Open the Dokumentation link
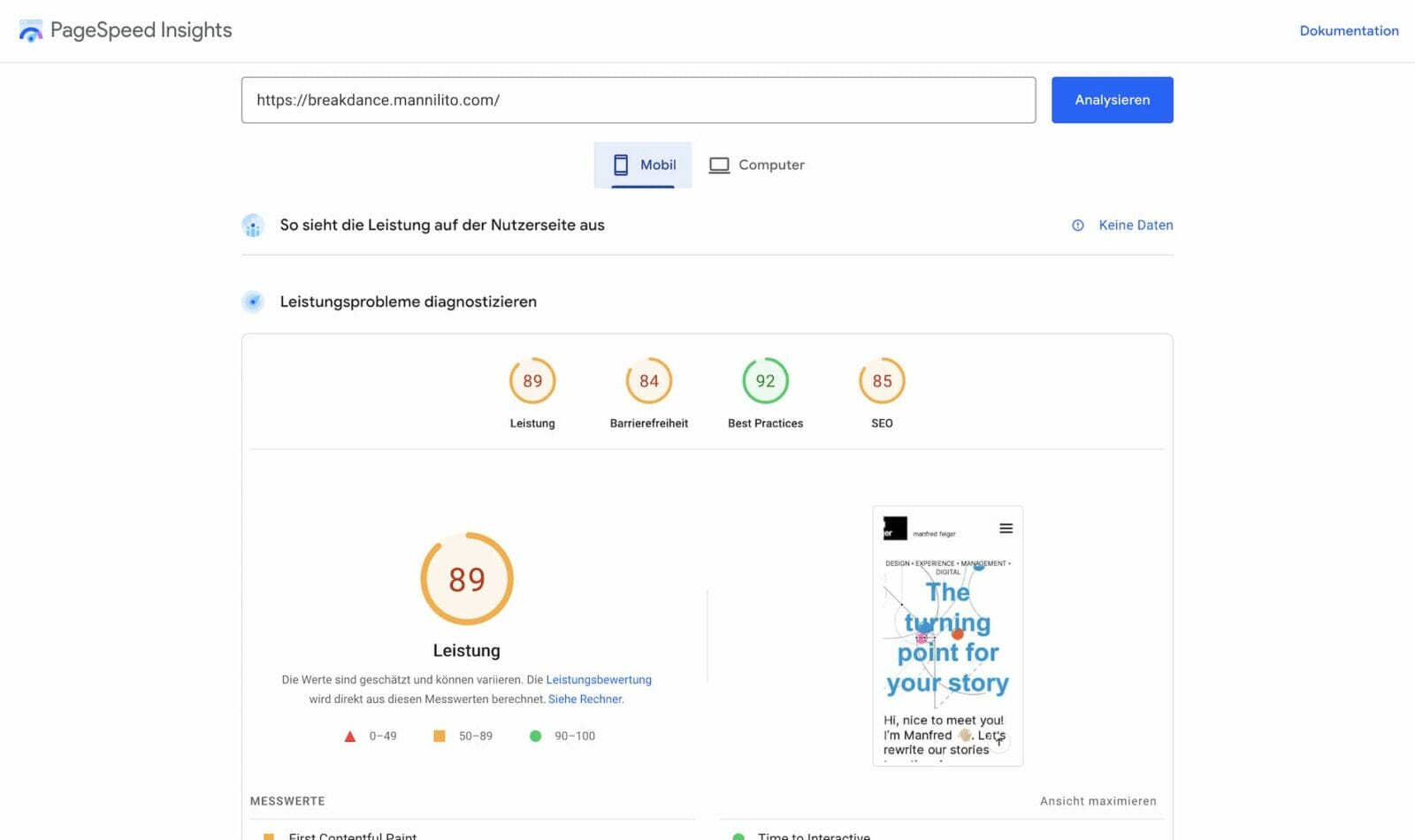Image resolution: width=1415 pixels, height=840 pixels. tap(1349, 31)
